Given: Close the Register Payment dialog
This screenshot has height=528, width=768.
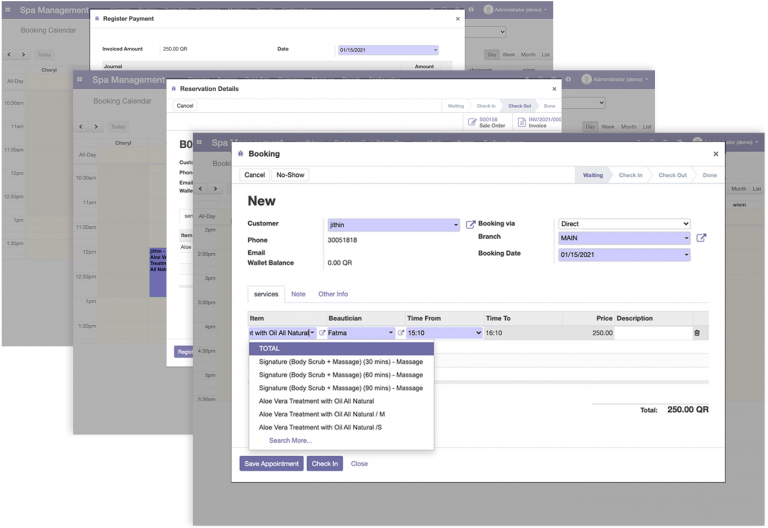Looking at the screenshot, I should coord(458,19).
